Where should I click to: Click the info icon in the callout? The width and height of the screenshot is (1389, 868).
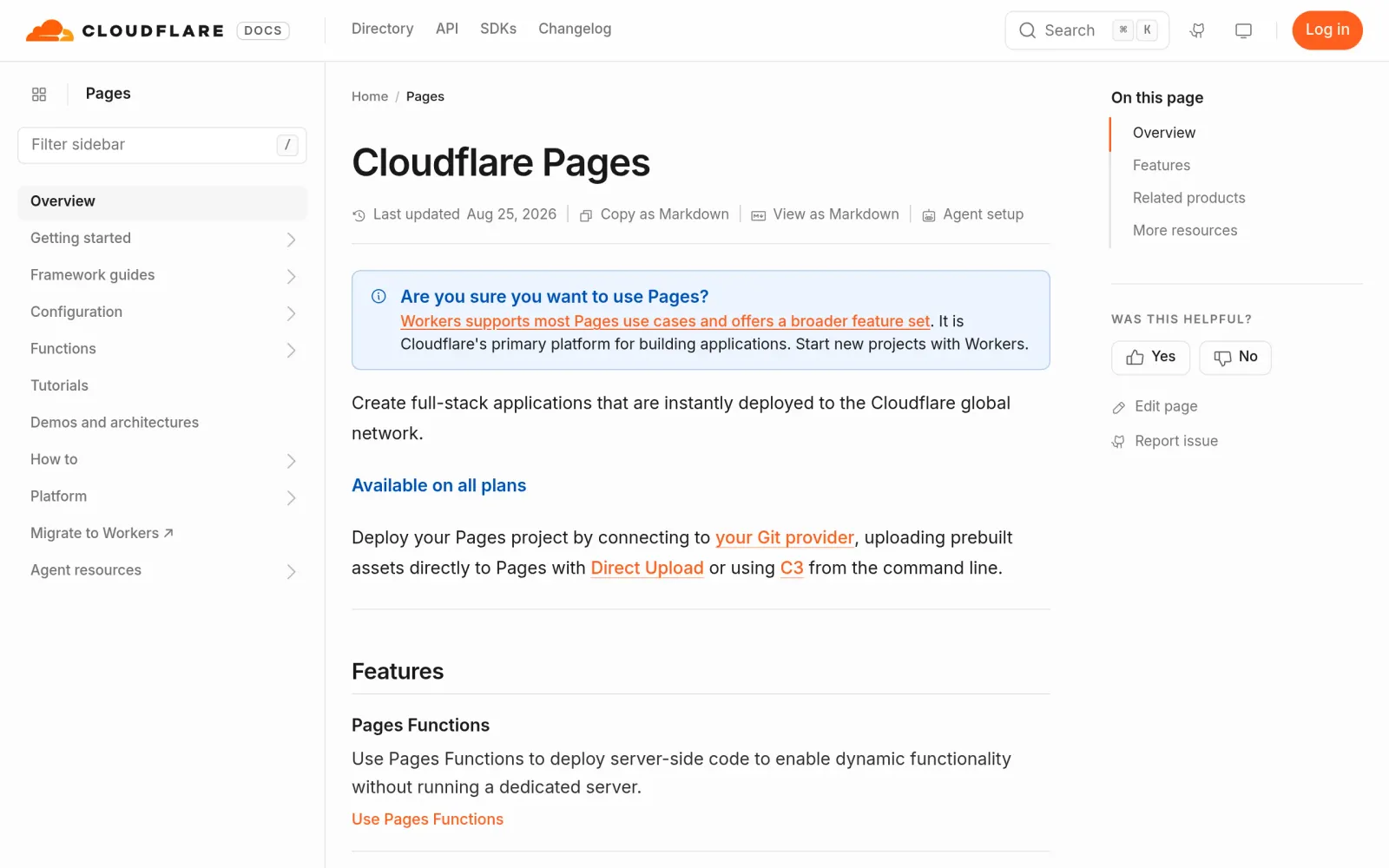[379, 296]
